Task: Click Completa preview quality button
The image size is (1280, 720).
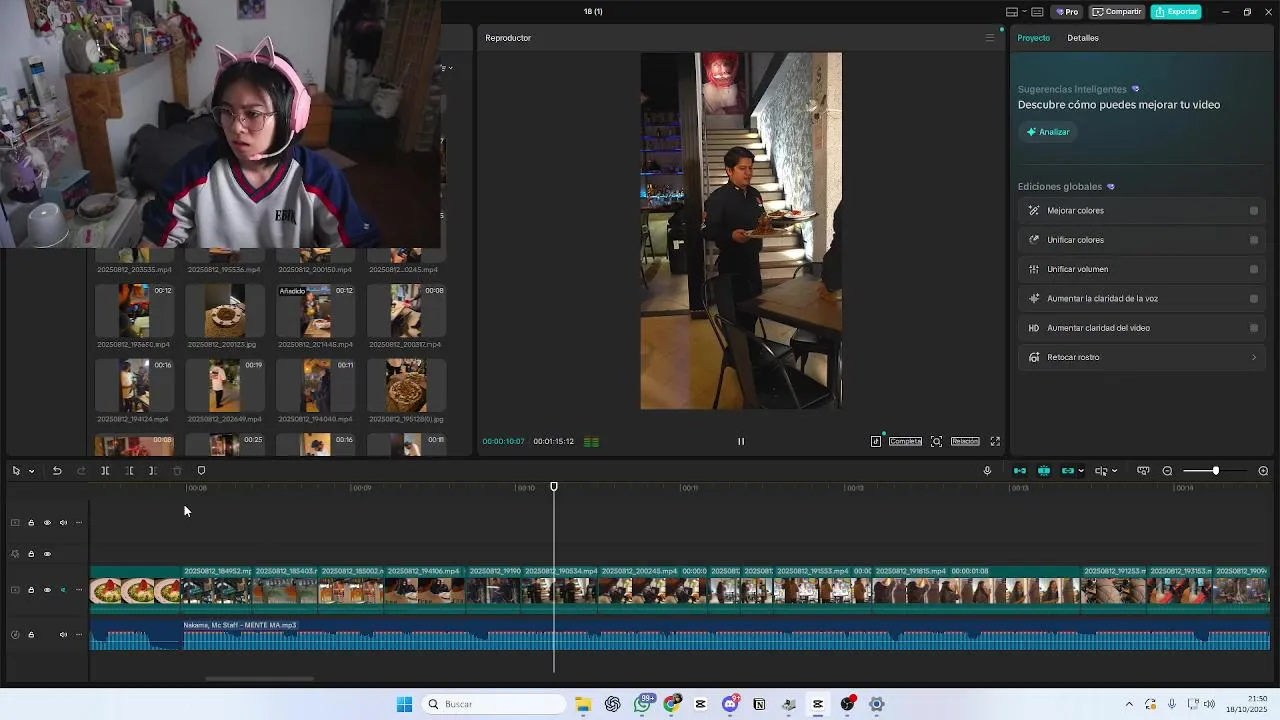Action: [905, 441]
